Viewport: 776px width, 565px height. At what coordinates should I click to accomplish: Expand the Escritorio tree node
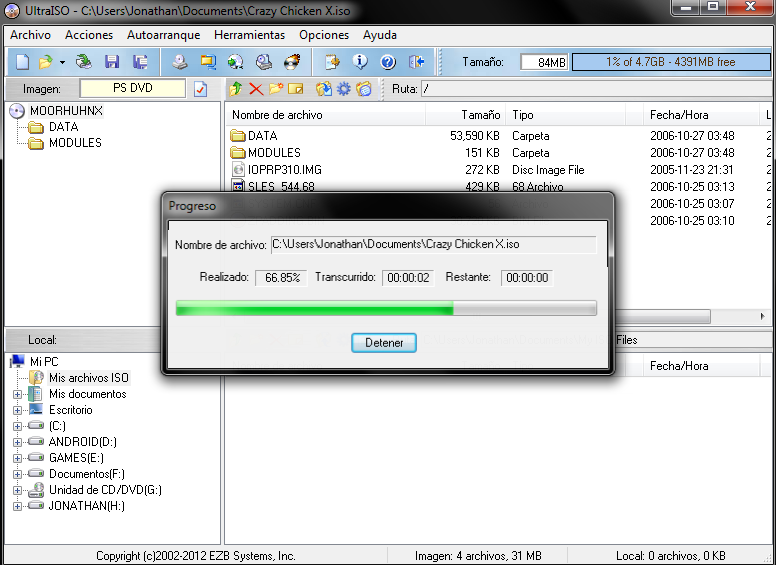coord(17,410)
